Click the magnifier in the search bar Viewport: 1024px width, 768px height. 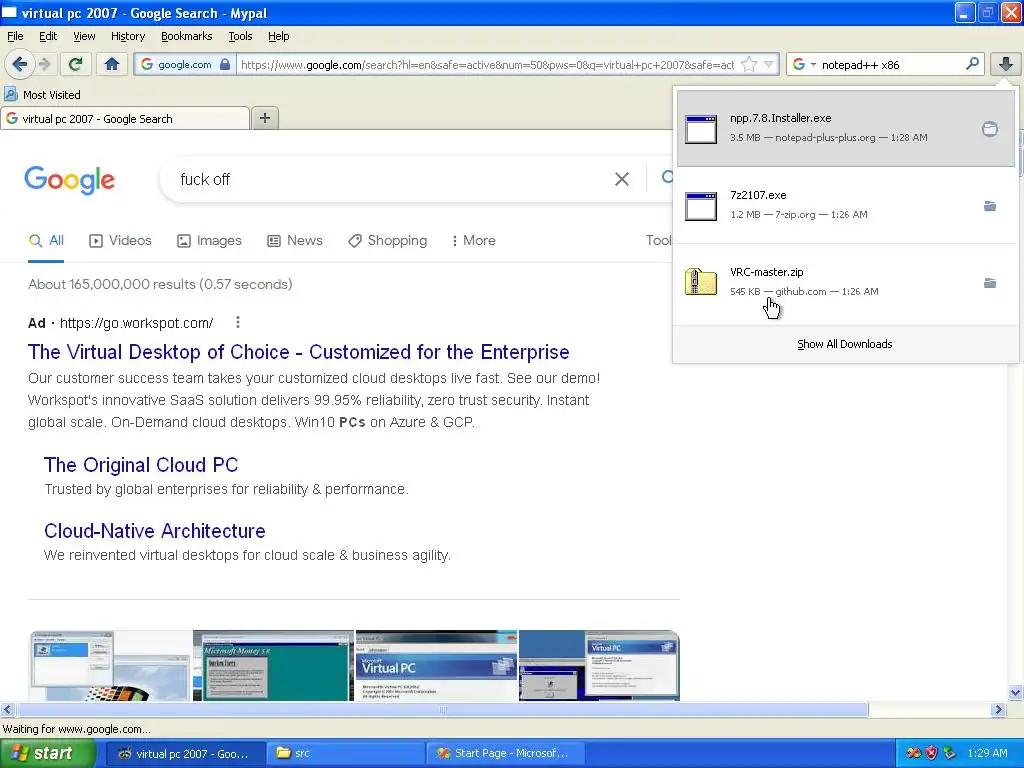pyautogui.click(x=972, y=64)
